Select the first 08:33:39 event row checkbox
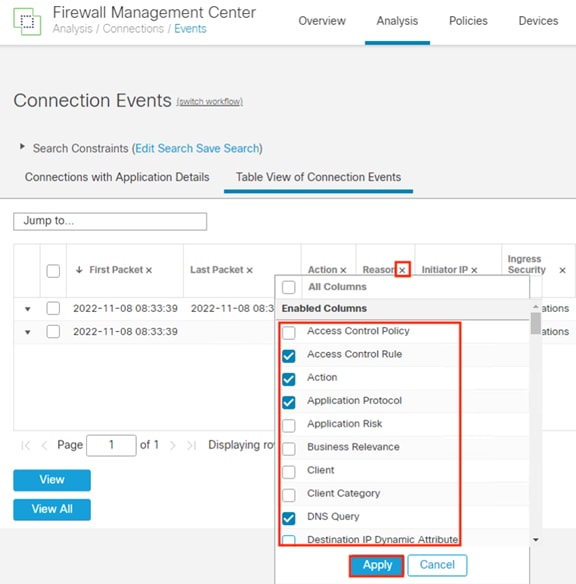 53,308
